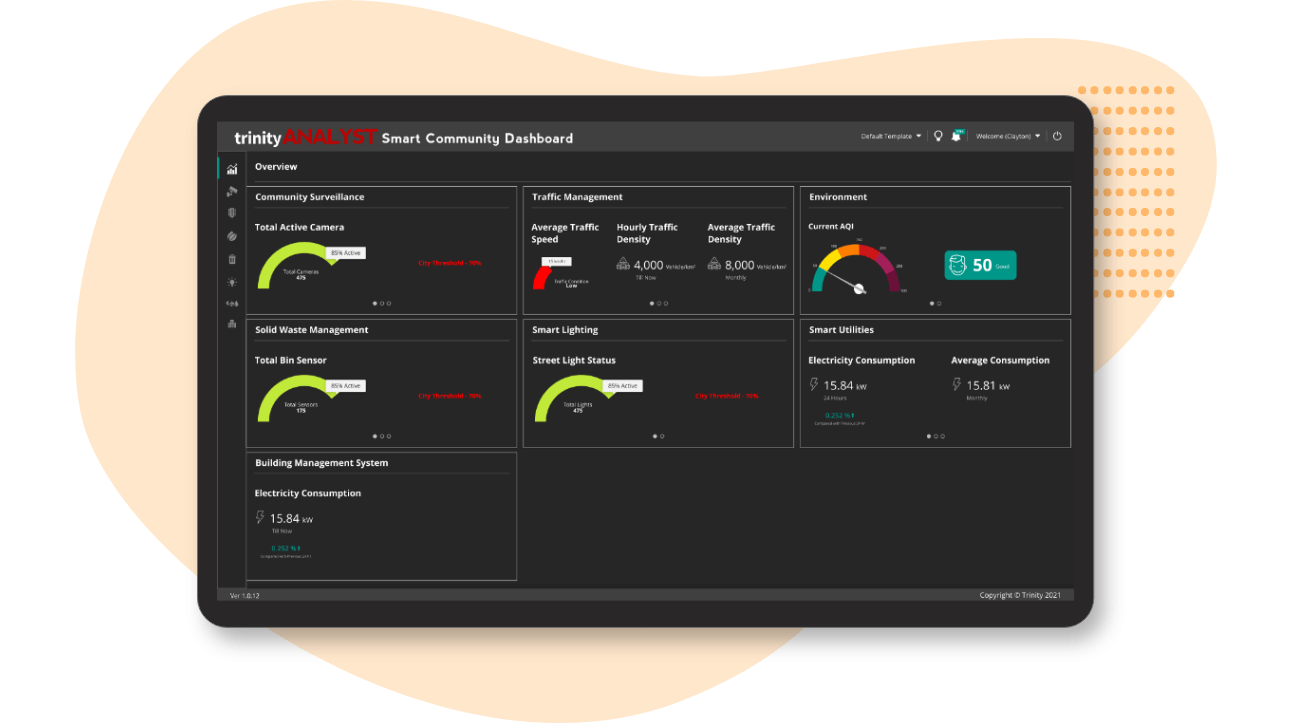Click Smart Utilities Electricity Consumption bolt icon

click(814, 384)
